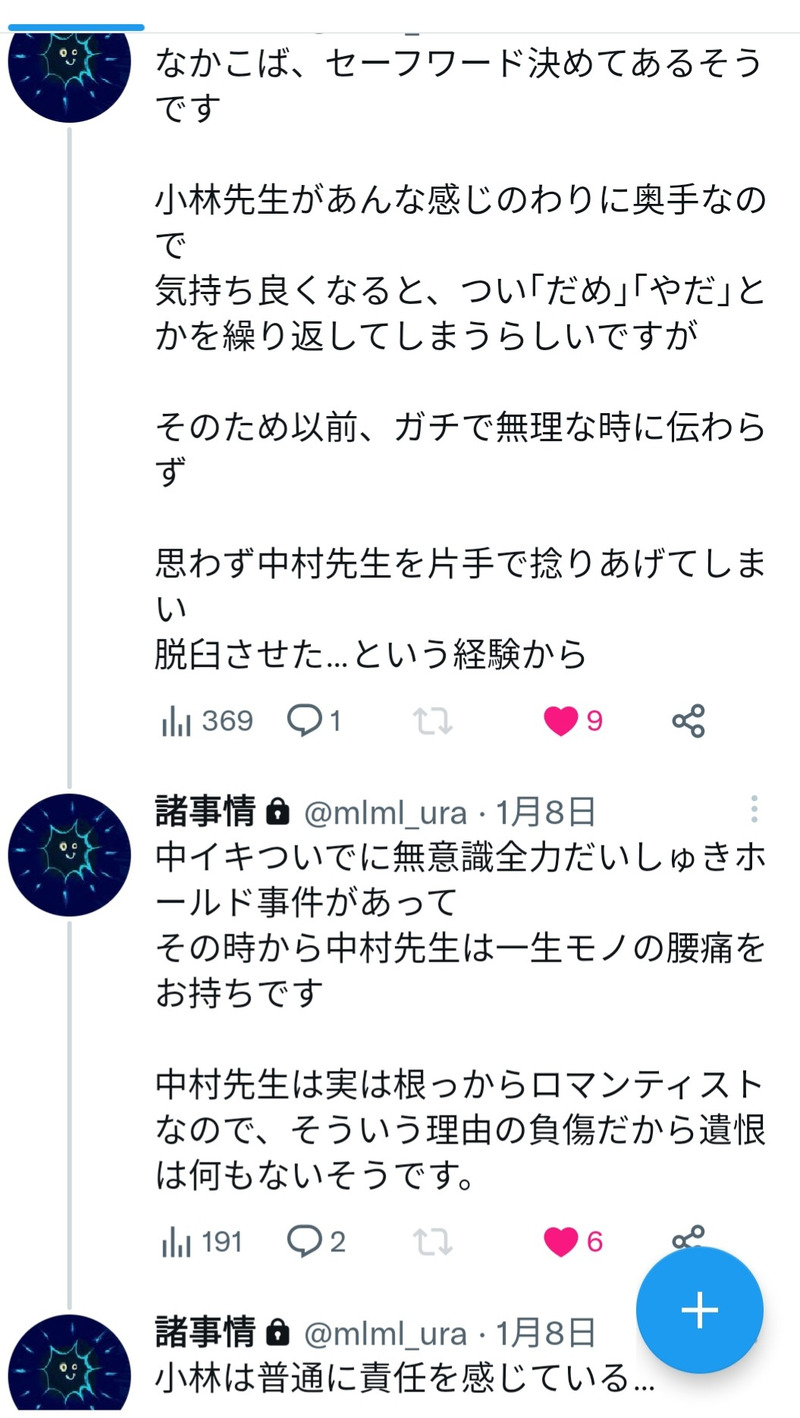Open the tweet starting with 小林は普通に

pos(405,1378)
